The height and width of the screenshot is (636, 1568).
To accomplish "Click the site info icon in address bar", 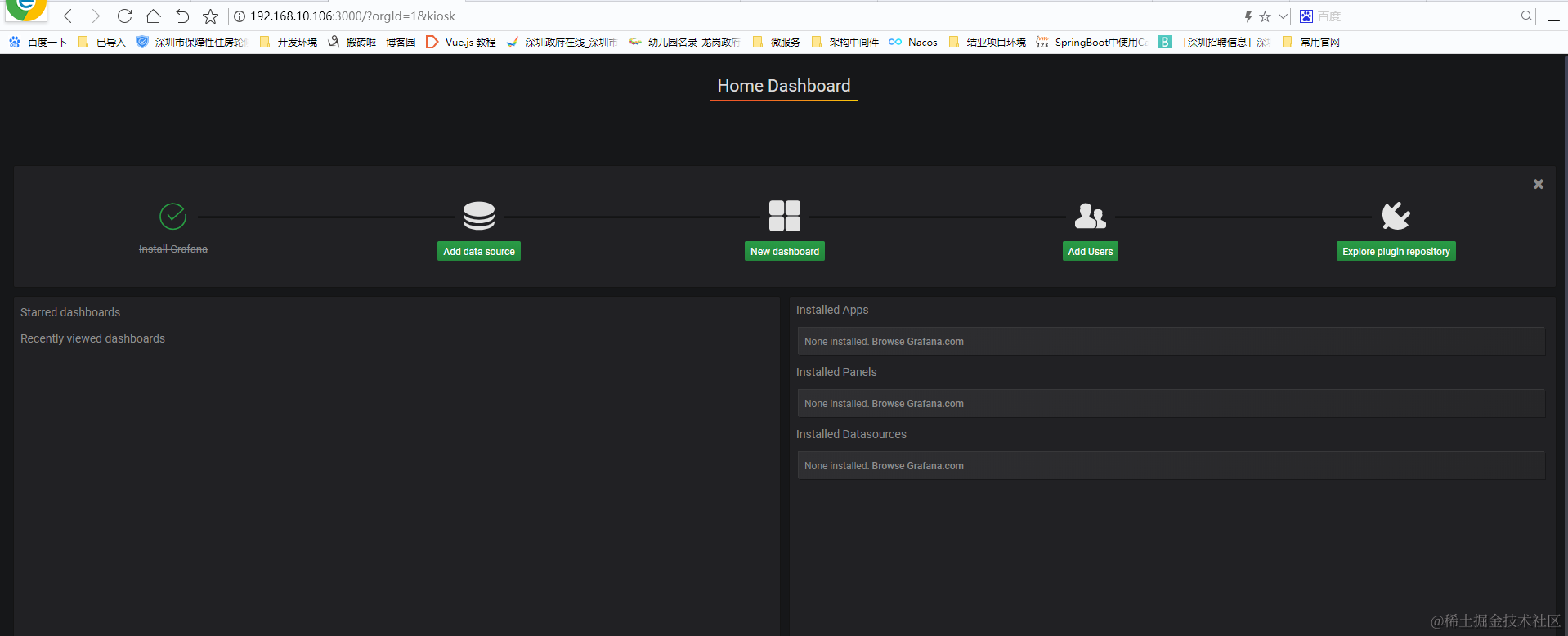I will pyautogui.click(x=240, y=16).
